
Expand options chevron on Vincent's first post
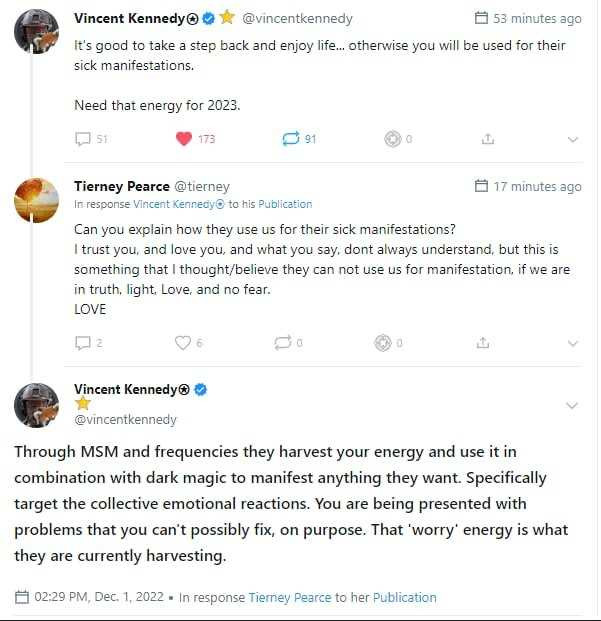[572, 139]
